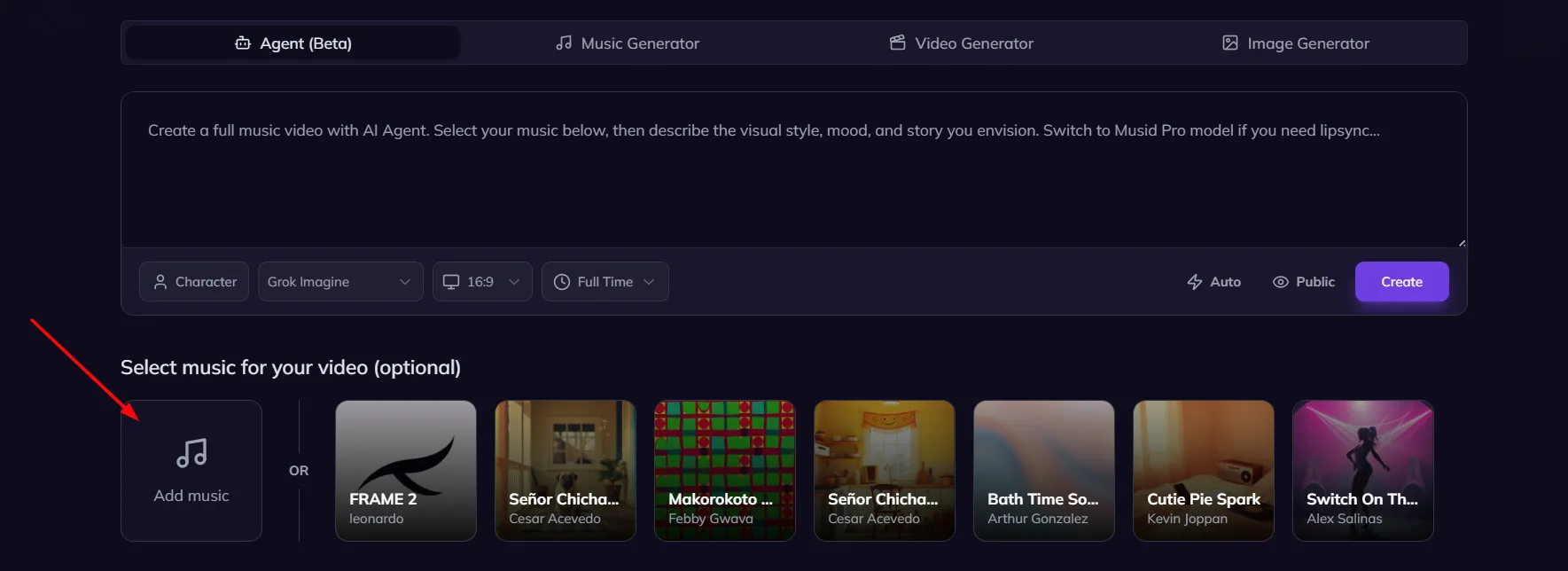
Task: Select the Cutie Pie Spark track
Action: pyautogui.click(x=1204, y=471)
